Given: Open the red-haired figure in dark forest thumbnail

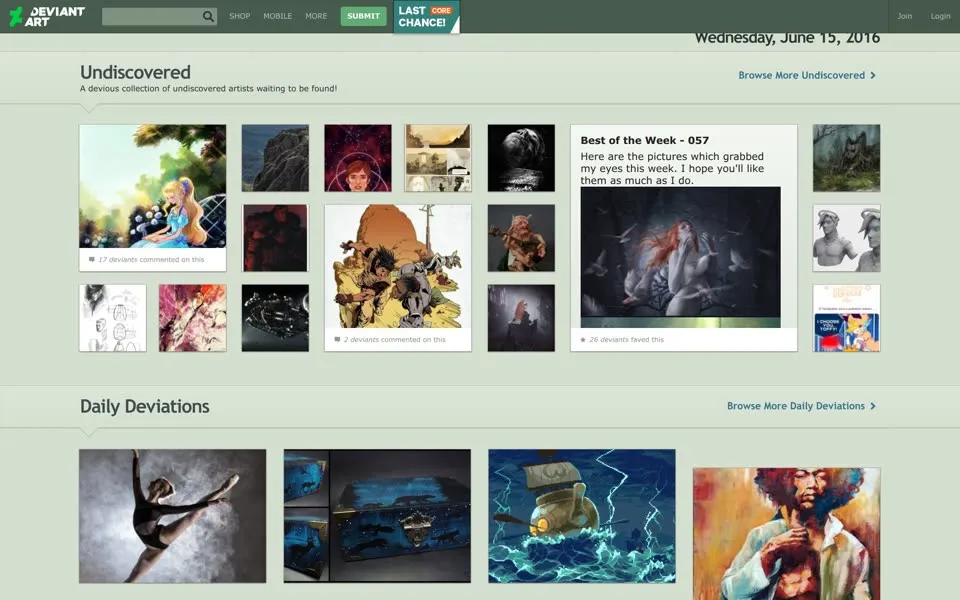Looking at the screenshot, I should [x=521, y=318].
